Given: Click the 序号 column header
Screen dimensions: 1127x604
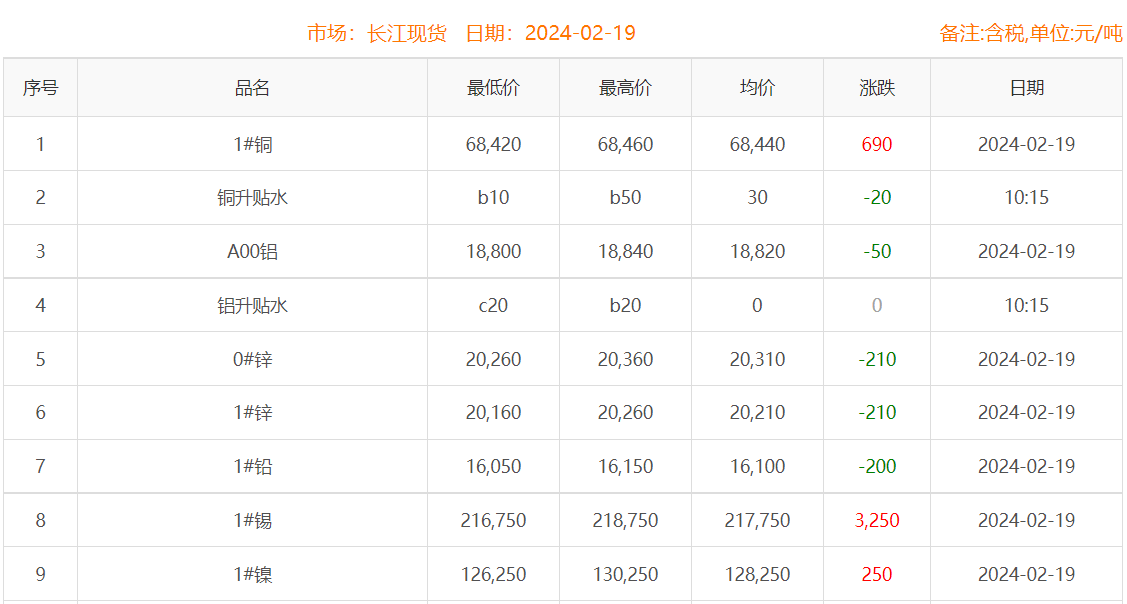Looking at the screenshot, I should 41,87.
